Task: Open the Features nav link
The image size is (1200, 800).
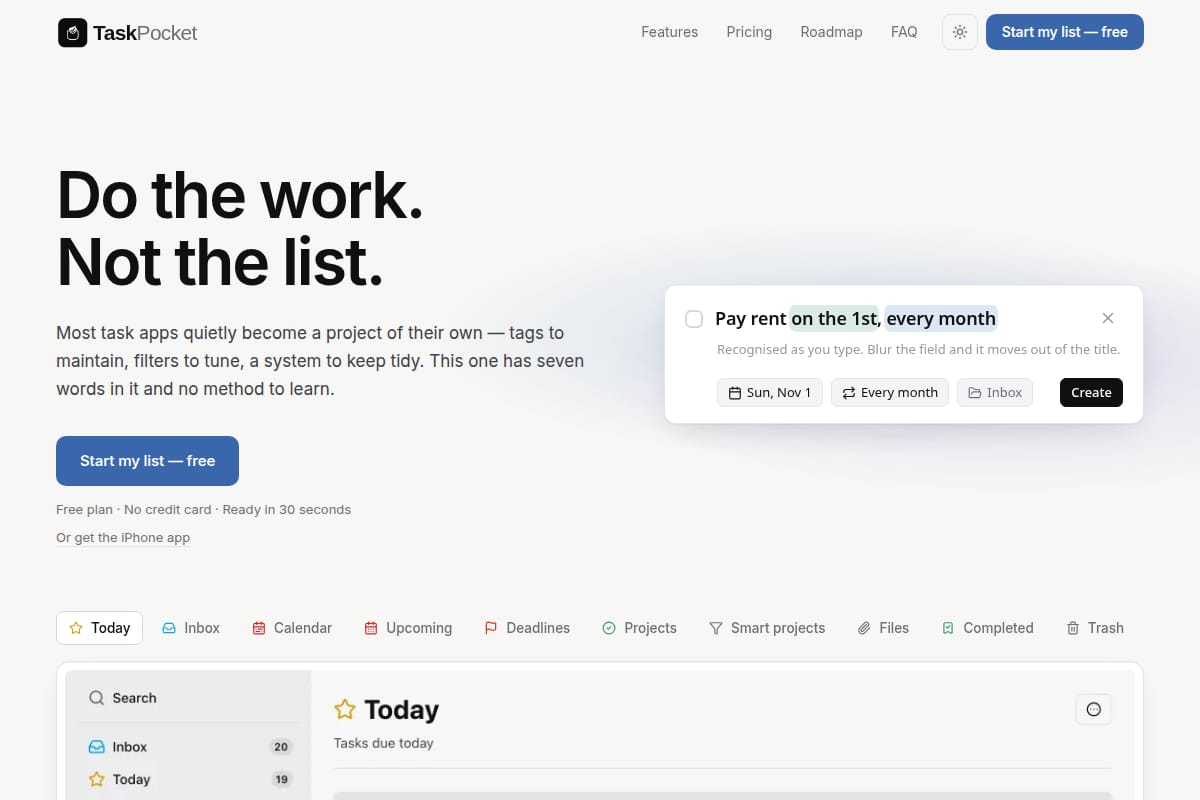Action: pos(670,32)
